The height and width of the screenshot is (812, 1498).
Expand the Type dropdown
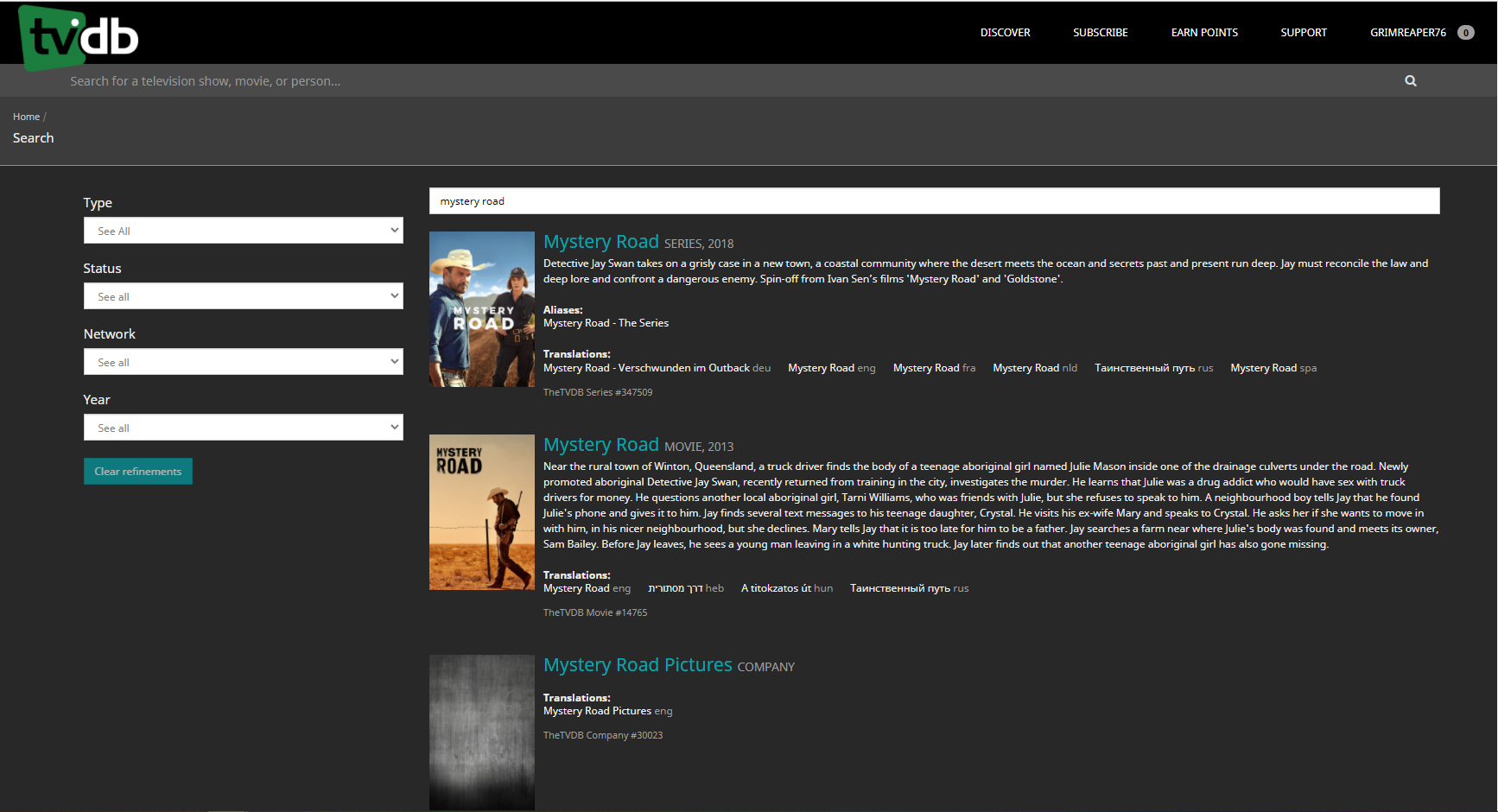click(x=243, y=231)
